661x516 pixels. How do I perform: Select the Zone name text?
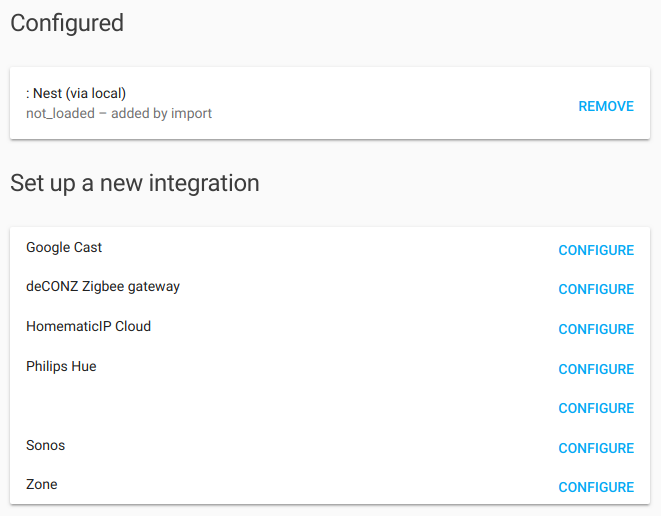coord(42,484)
